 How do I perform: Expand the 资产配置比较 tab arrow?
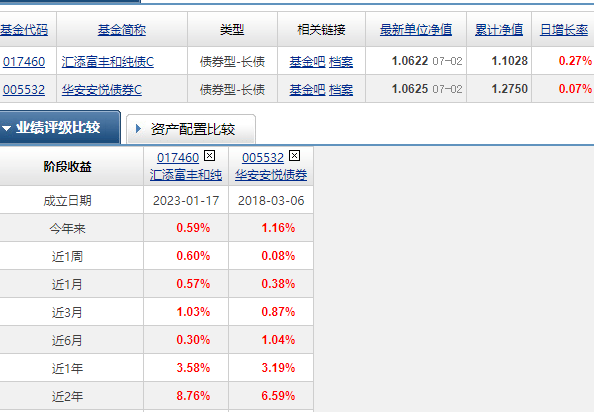click(138, 129)
